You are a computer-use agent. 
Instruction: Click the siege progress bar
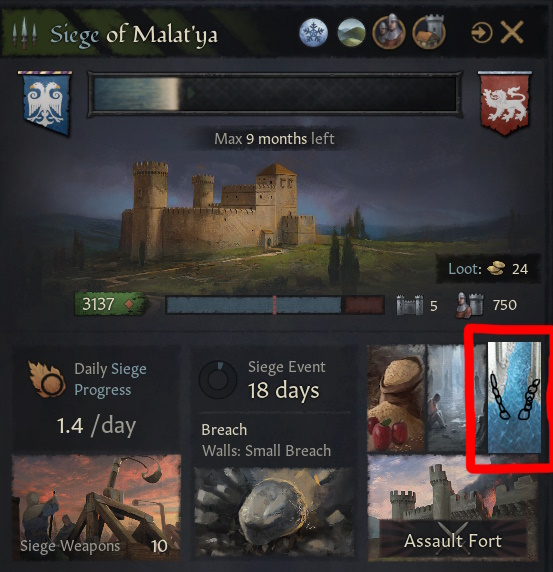click(275, 94)
